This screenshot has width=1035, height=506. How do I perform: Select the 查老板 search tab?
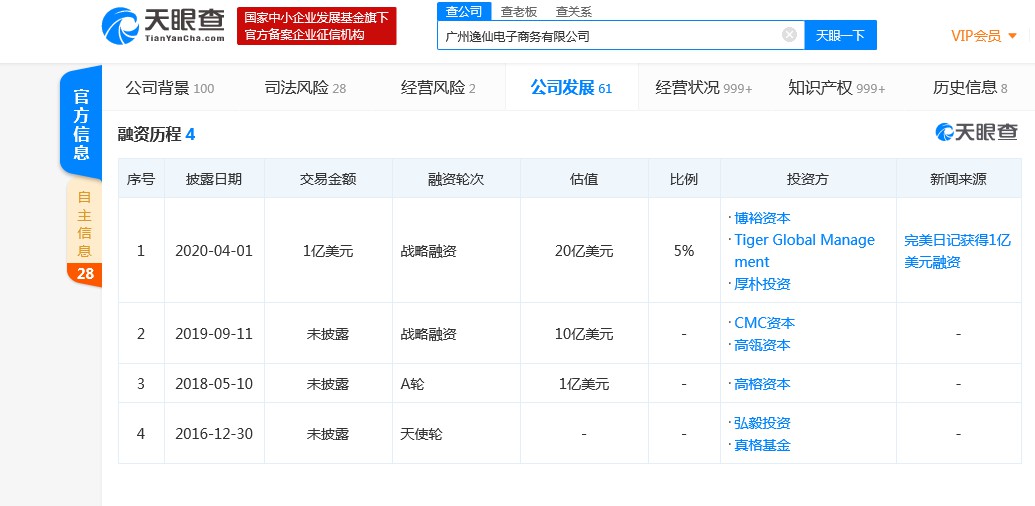coord(519,11)
